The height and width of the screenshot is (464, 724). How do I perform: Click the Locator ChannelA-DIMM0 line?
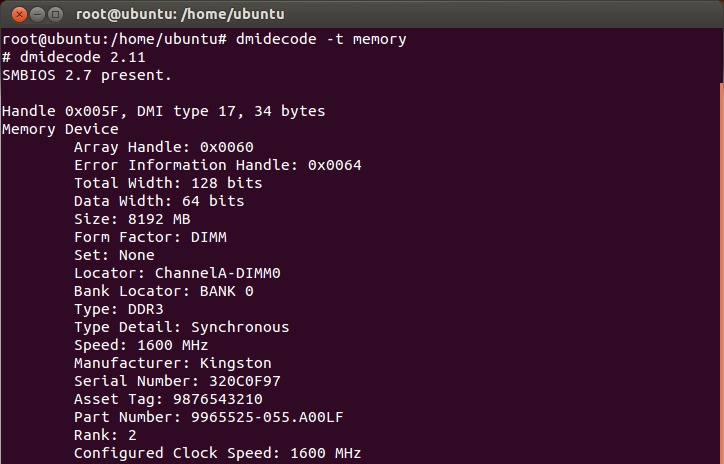tap(177, 273)
